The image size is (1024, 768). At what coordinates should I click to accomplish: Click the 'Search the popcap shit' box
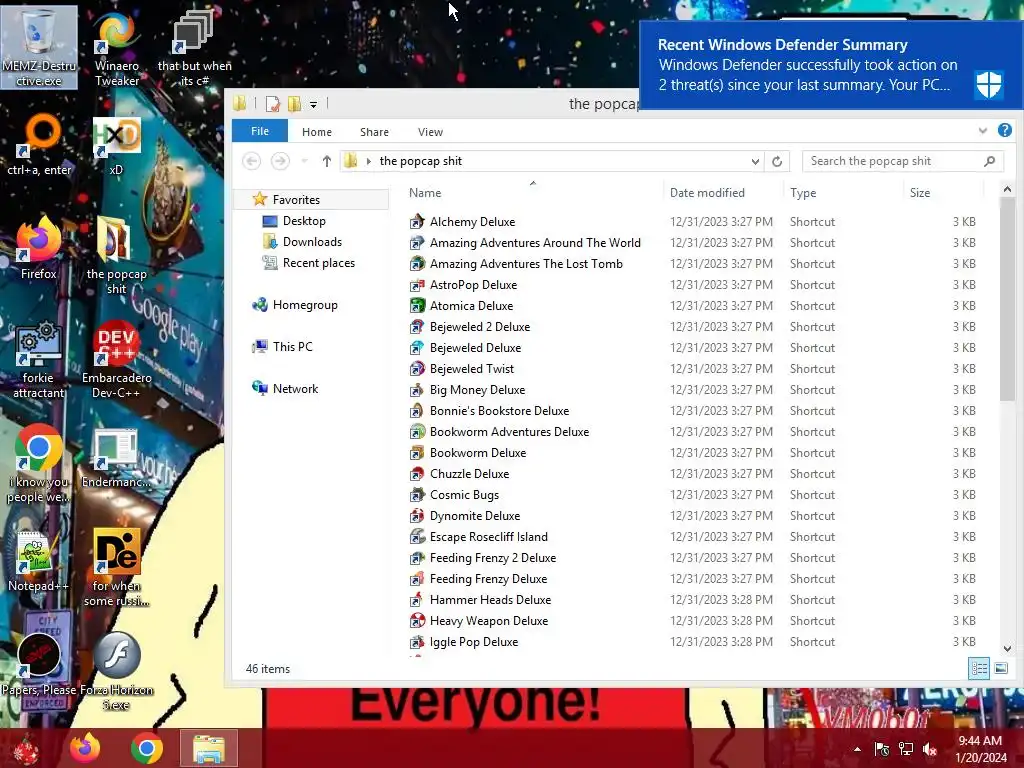pyautogui.click(x=903, y=161)
